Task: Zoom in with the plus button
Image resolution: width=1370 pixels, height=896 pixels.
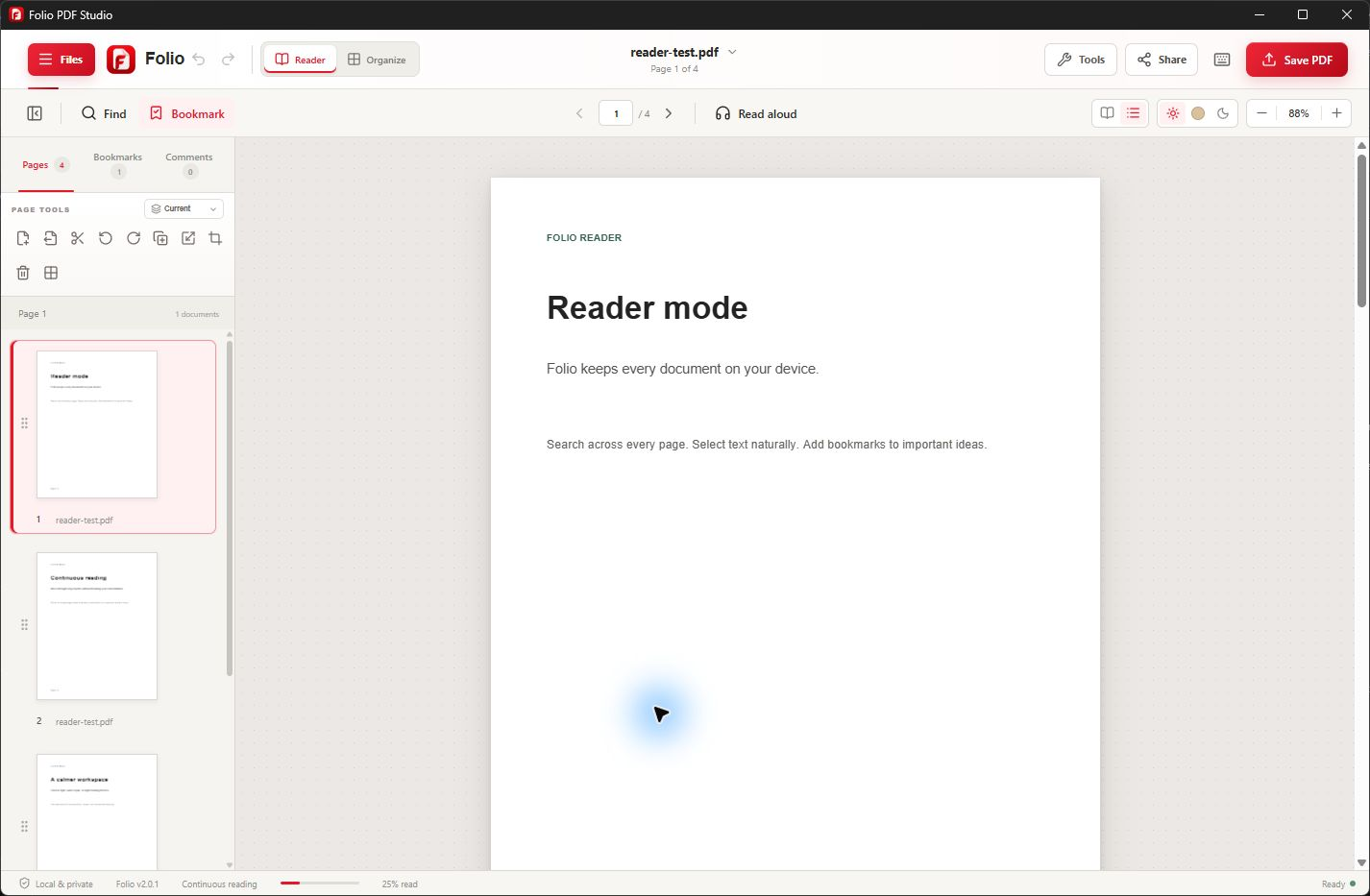Action: (x=1336, y=113)
